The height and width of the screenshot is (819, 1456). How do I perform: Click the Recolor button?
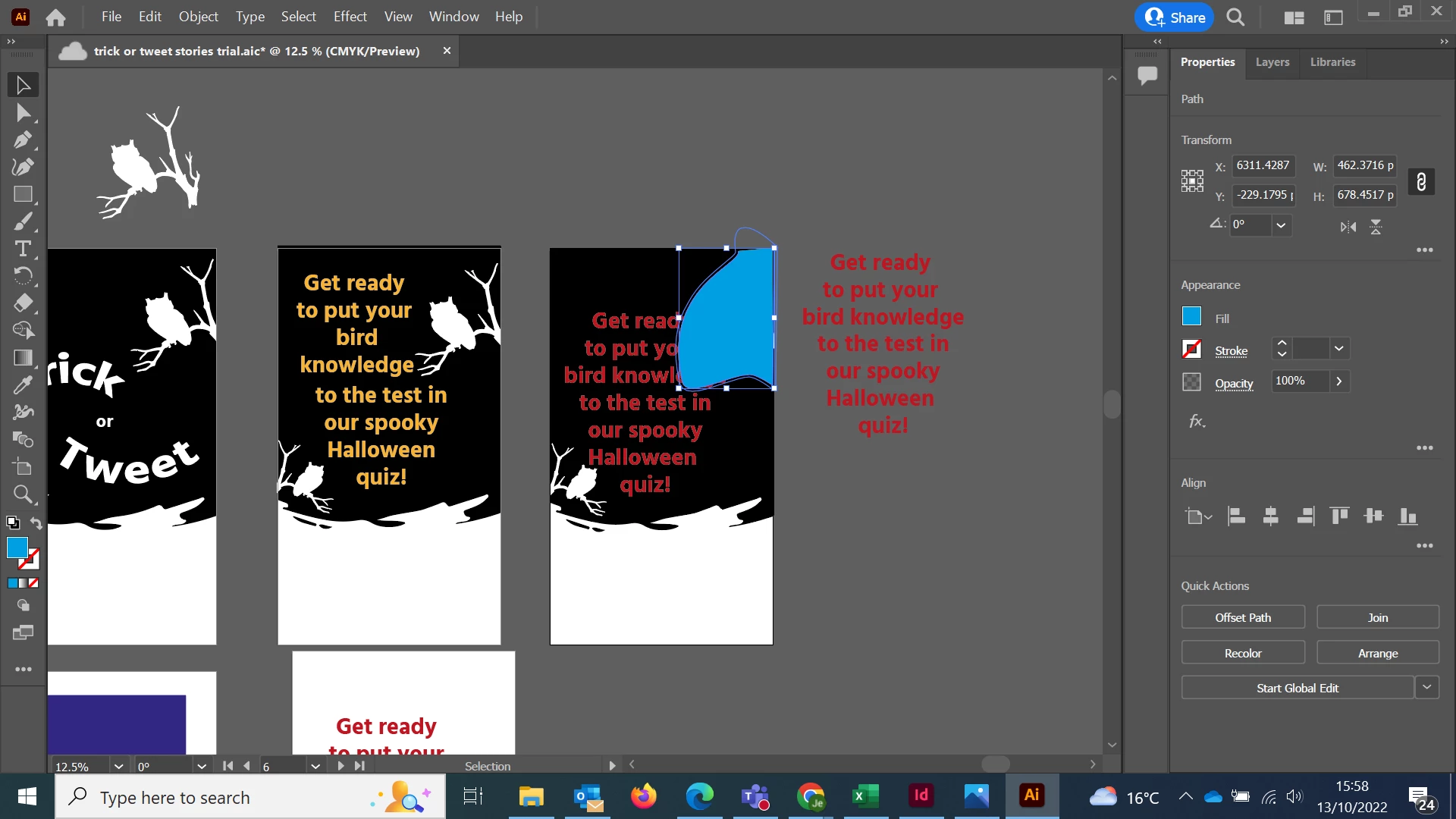pos(1243,653)
